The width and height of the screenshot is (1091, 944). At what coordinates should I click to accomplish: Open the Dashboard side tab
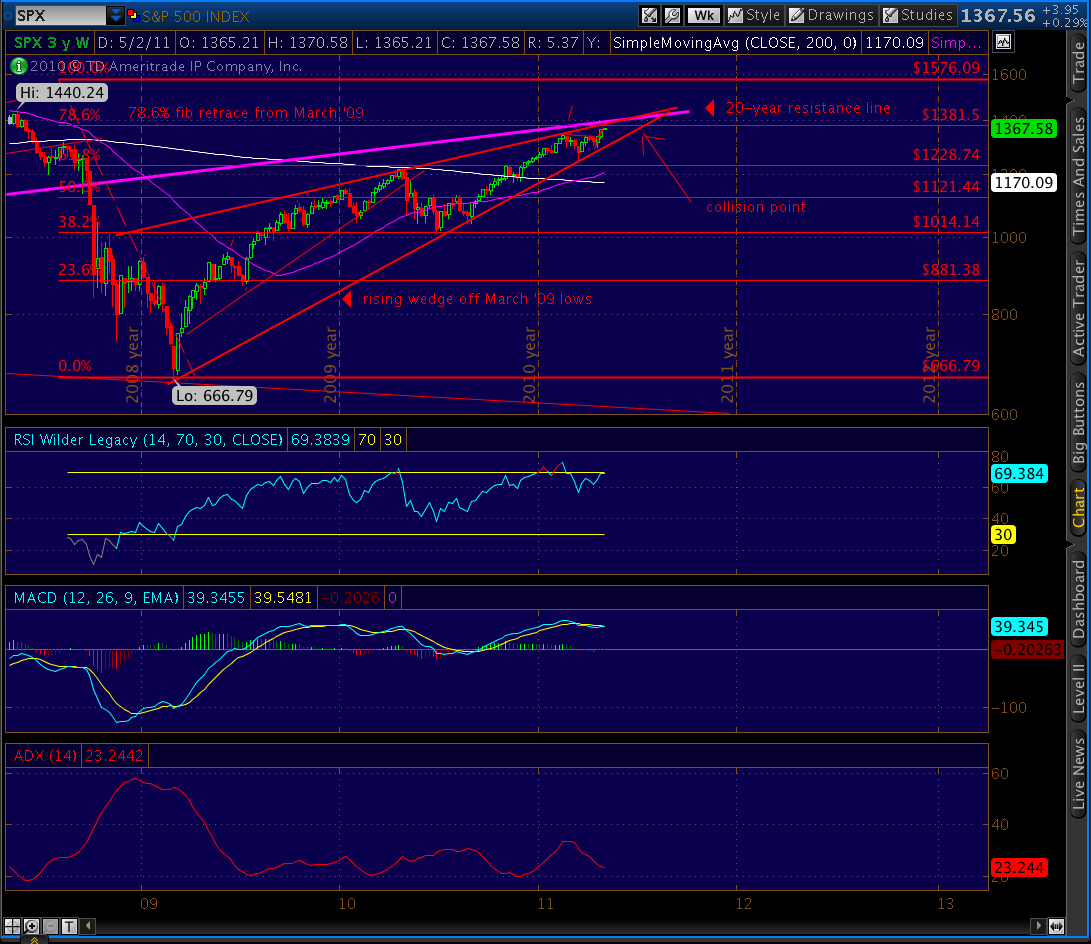[1078, 600]
